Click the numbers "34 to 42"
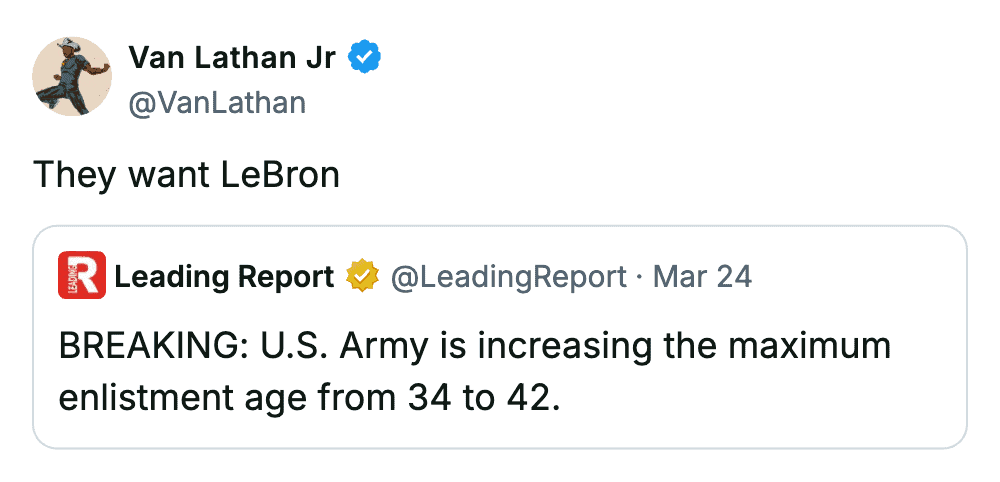Viewport: 1000px width, 482px height. 479,397
